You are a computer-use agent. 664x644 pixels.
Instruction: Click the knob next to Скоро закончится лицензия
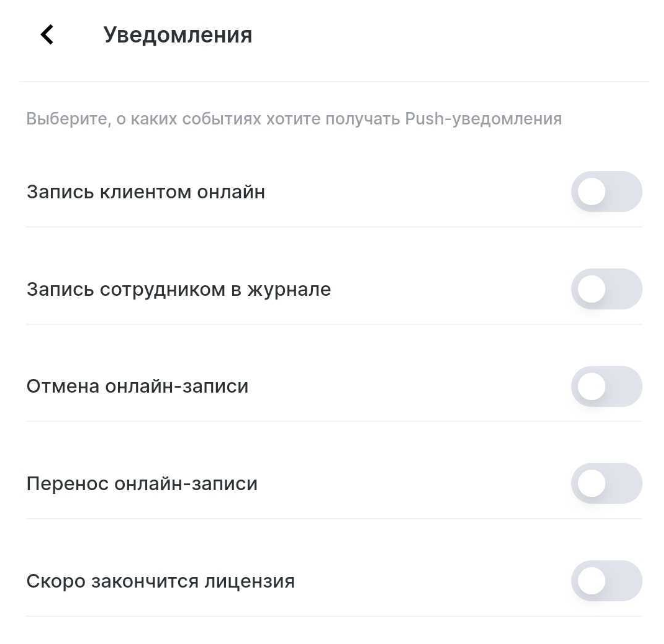pyautogui.click(x=592, y=581)
